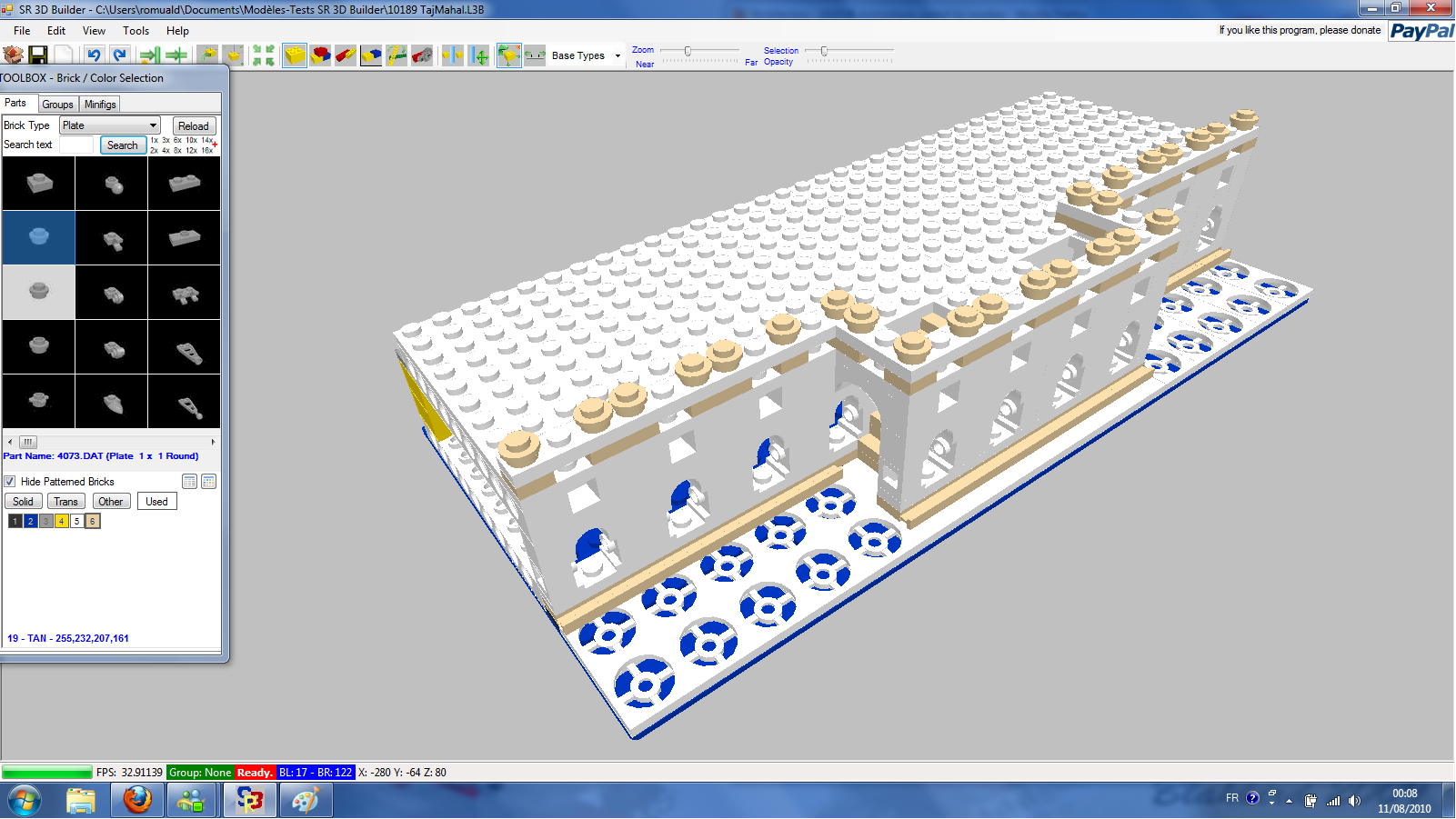Show the plain color list view

[189, 482]
